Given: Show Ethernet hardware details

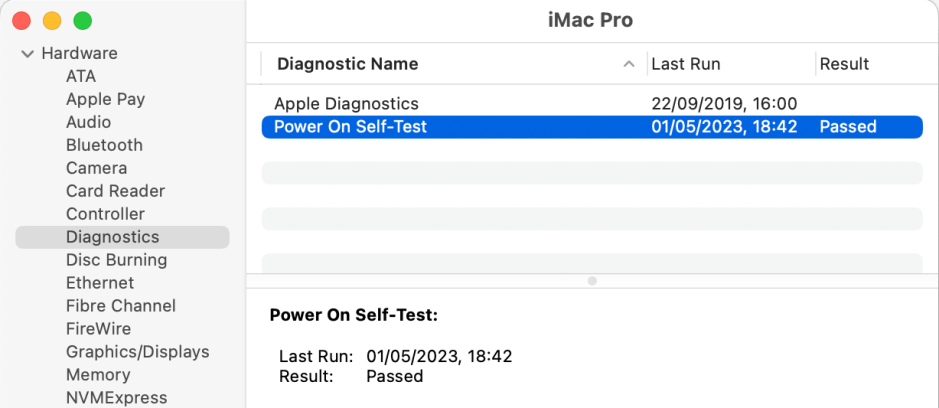Looking at the screenshot, I should click(100, 283).
